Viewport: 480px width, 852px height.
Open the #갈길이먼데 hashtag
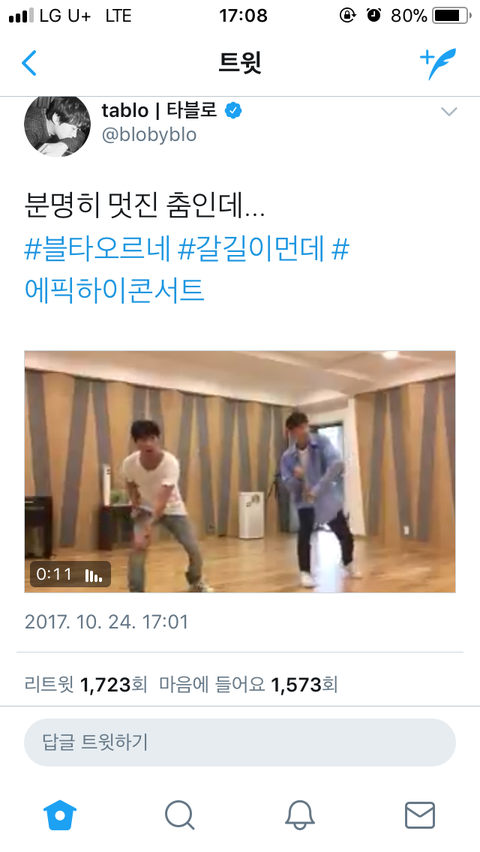coord(251,249)
